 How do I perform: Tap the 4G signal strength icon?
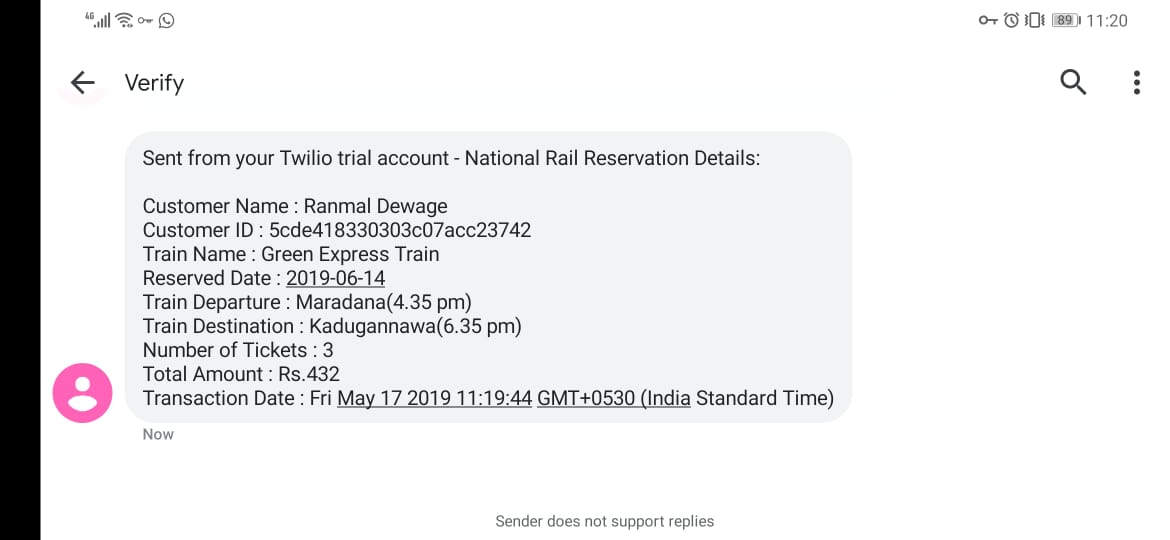tap(98, 20)
